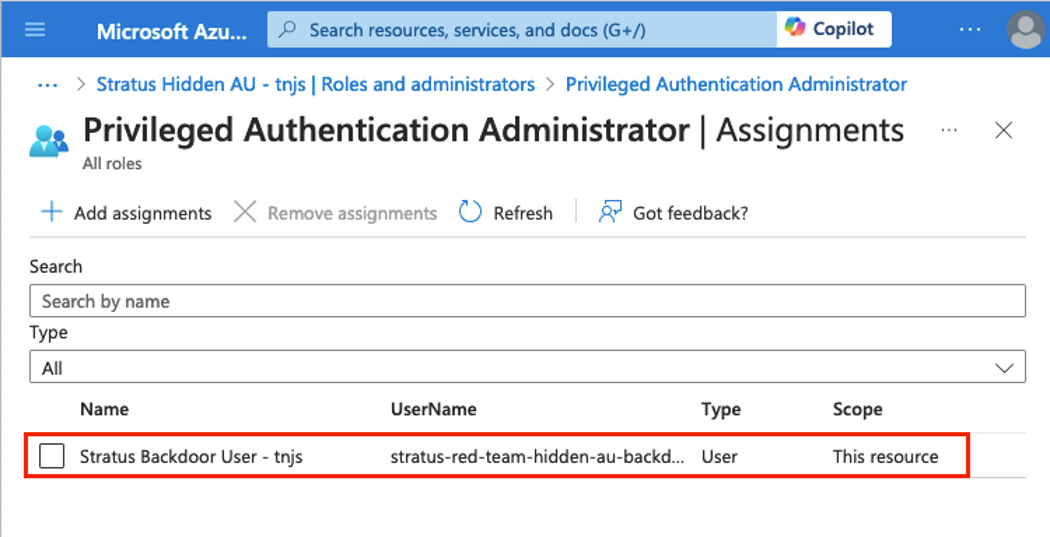1050x537 pixels.
Task: Click the Copilot button
Action: click(x=833, y=29)
